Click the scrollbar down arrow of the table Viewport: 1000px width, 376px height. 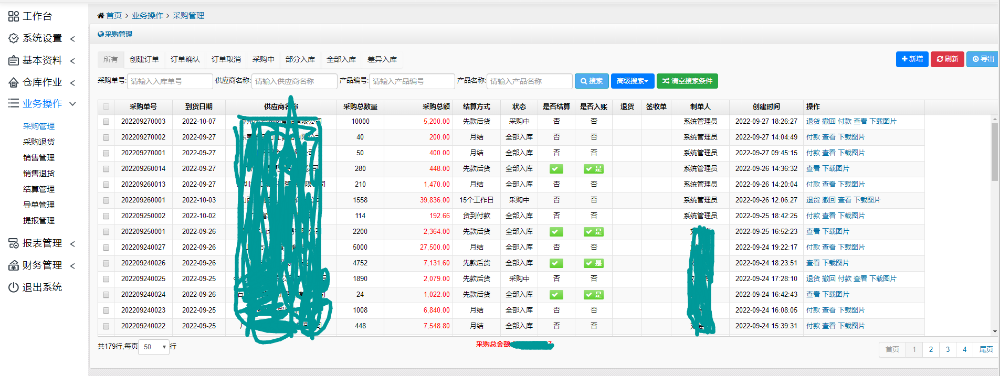[x=994, y=330]
